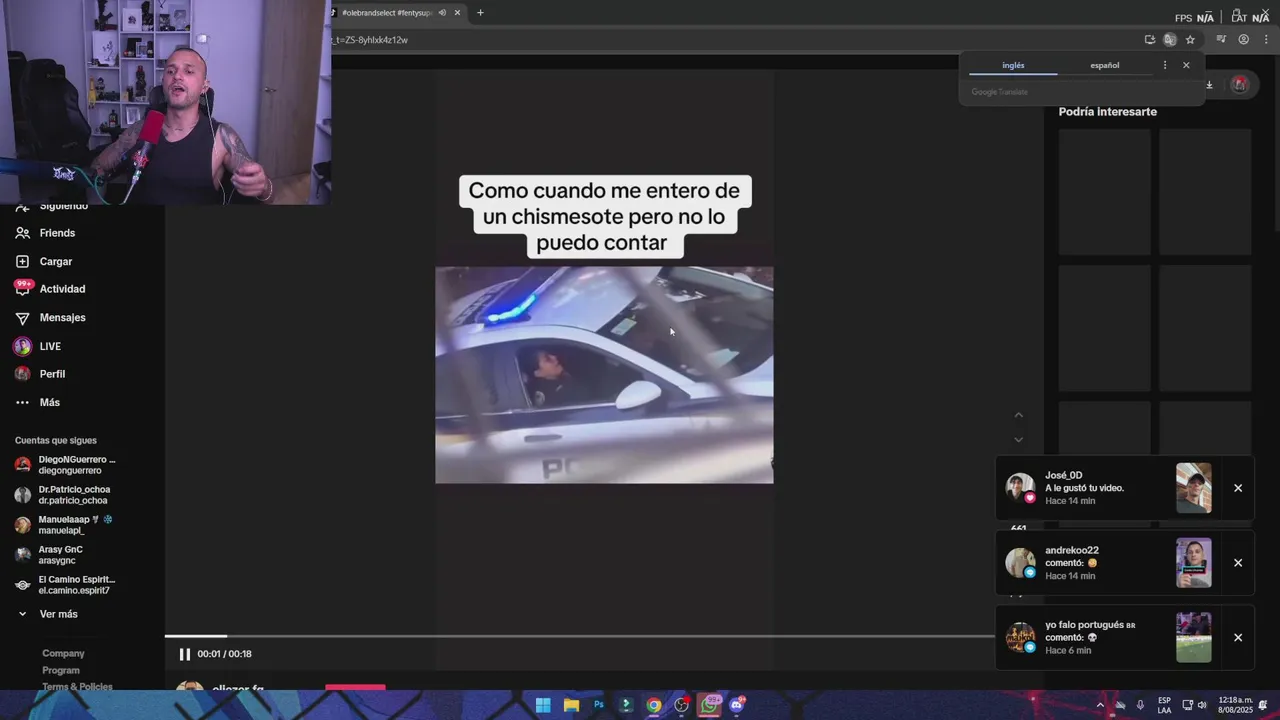Open Photoshop from the taskbar

(598, 705)
